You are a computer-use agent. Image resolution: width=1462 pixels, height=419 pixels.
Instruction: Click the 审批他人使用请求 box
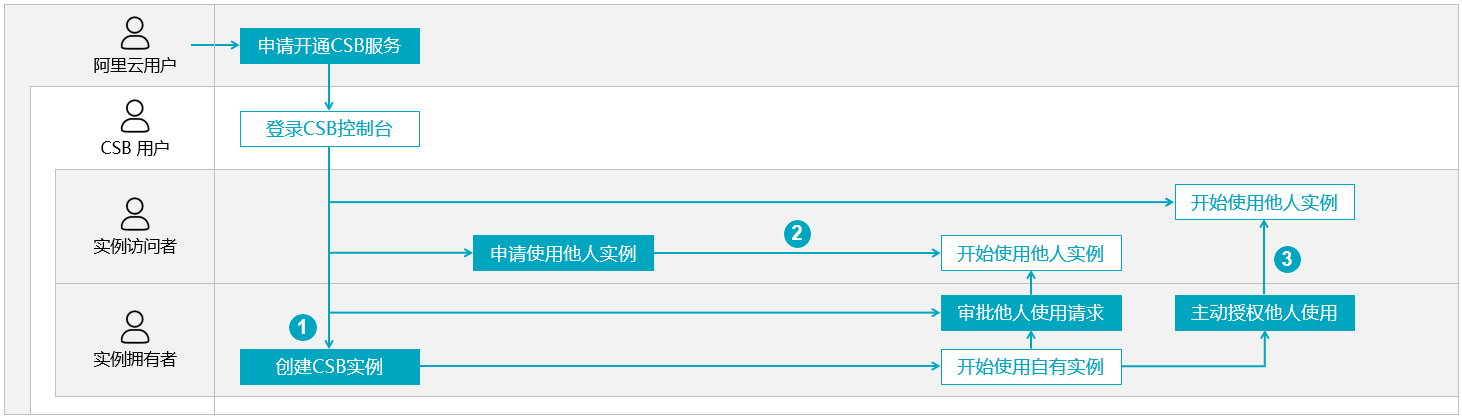1031,313
